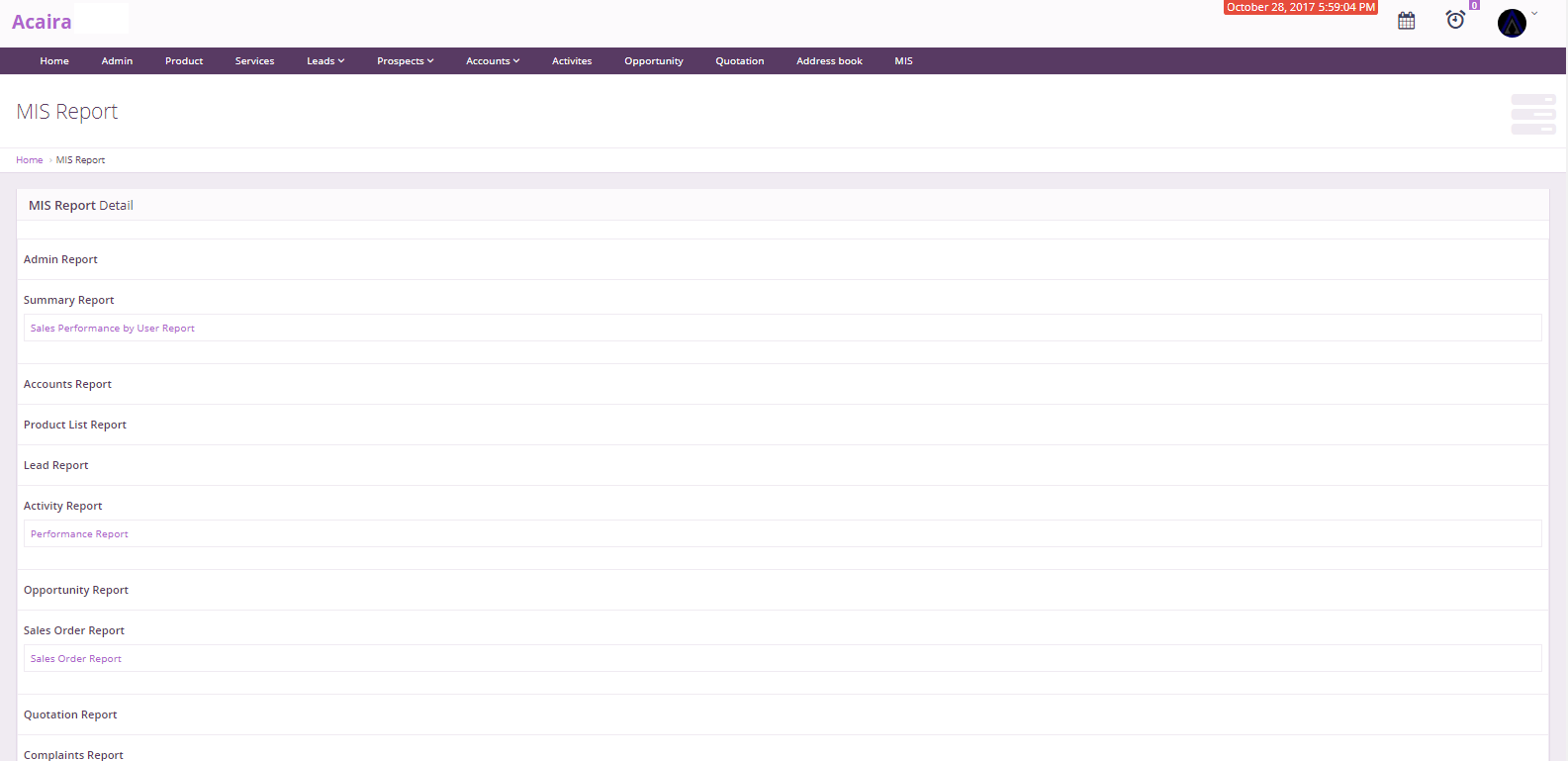The width and height of the screenshot is (1568, 761).
Task: Open the Opportunity menu item
Action: point(653,61)
